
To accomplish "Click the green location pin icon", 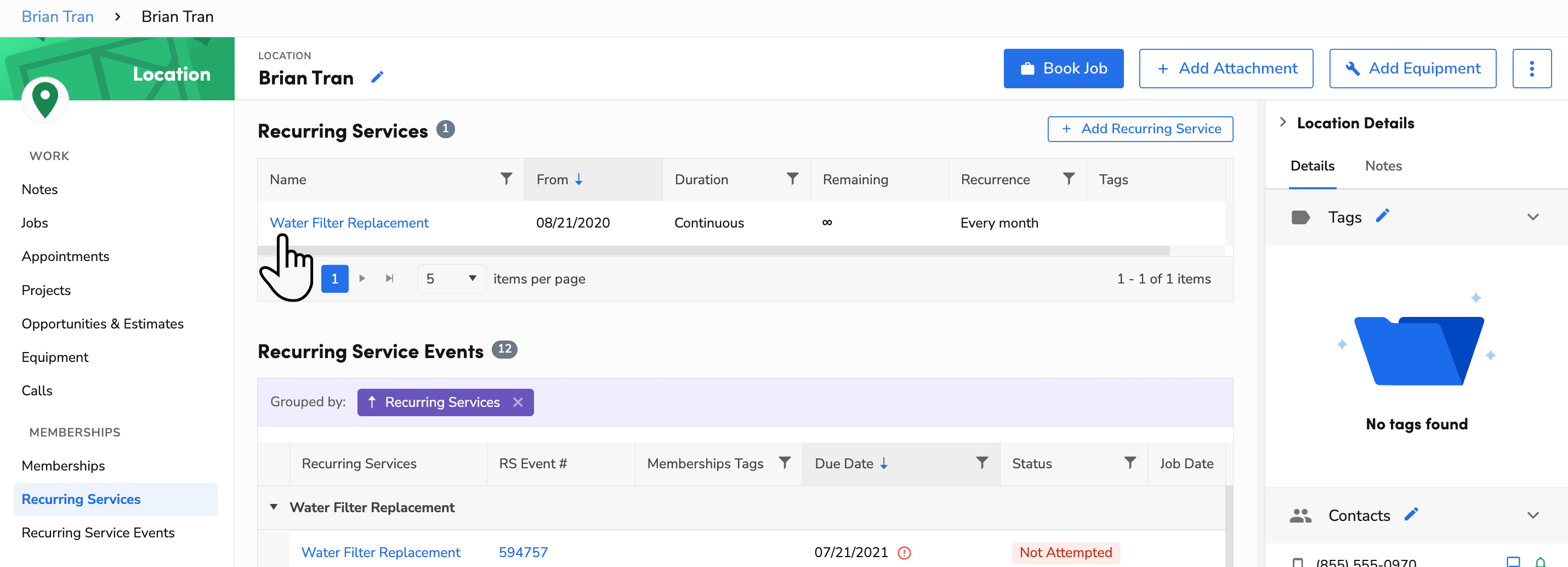I will tap(45, 100).
